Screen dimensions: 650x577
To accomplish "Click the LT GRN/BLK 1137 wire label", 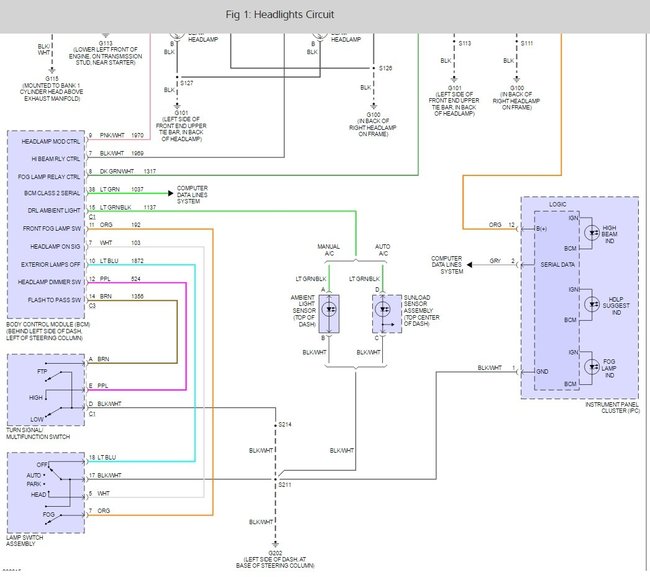I will 128,207.
